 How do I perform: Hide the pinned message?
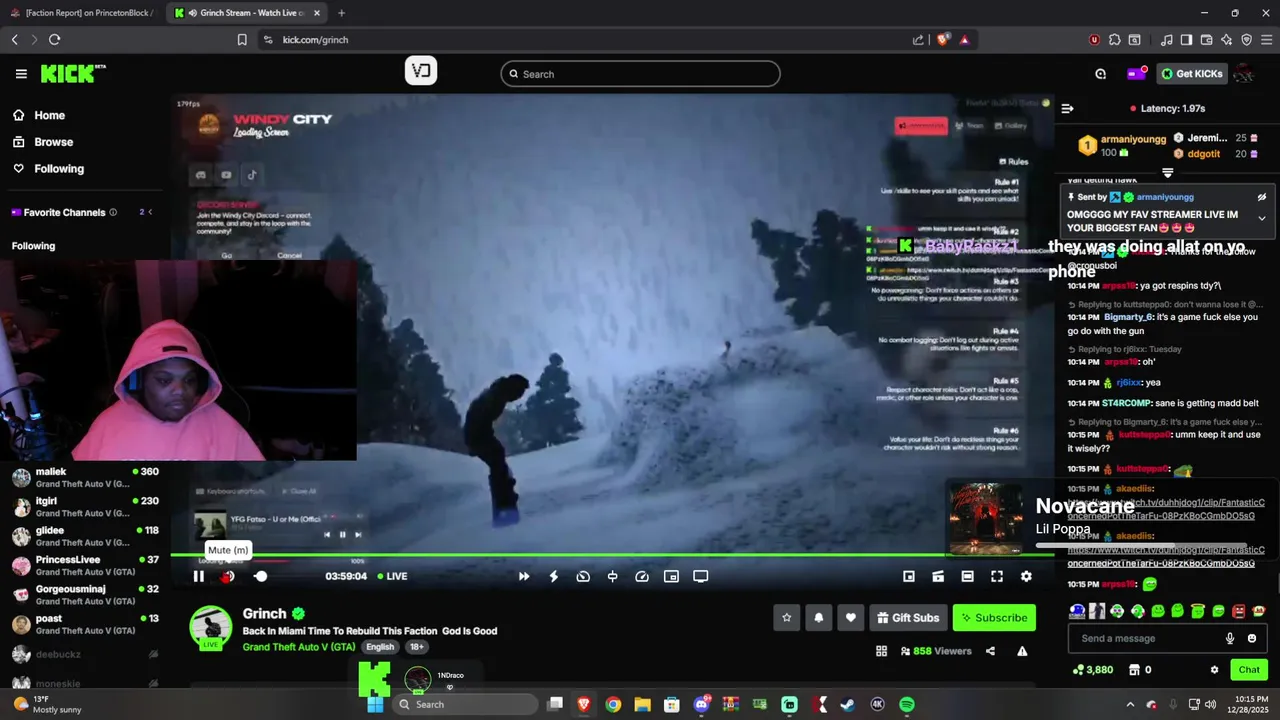coord(1262,197)
